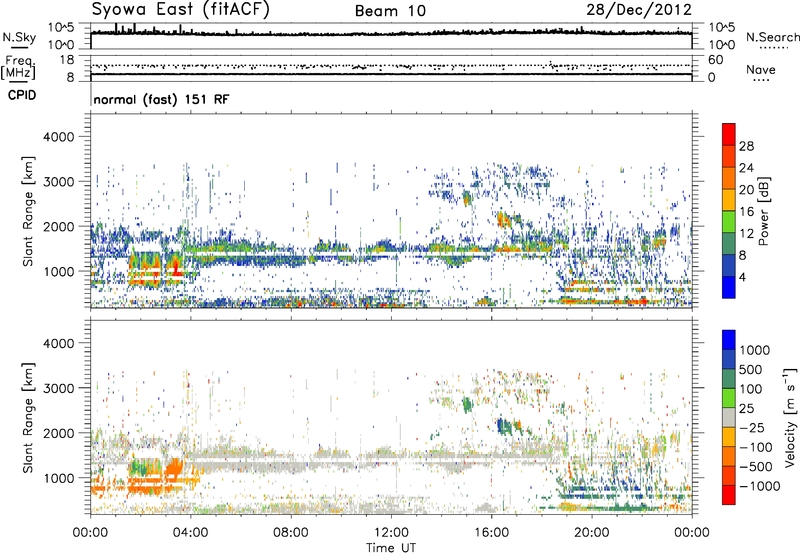Screen dimensions: 800x554
Task: Click the 'CPID' label
Action: coord(22,95)
